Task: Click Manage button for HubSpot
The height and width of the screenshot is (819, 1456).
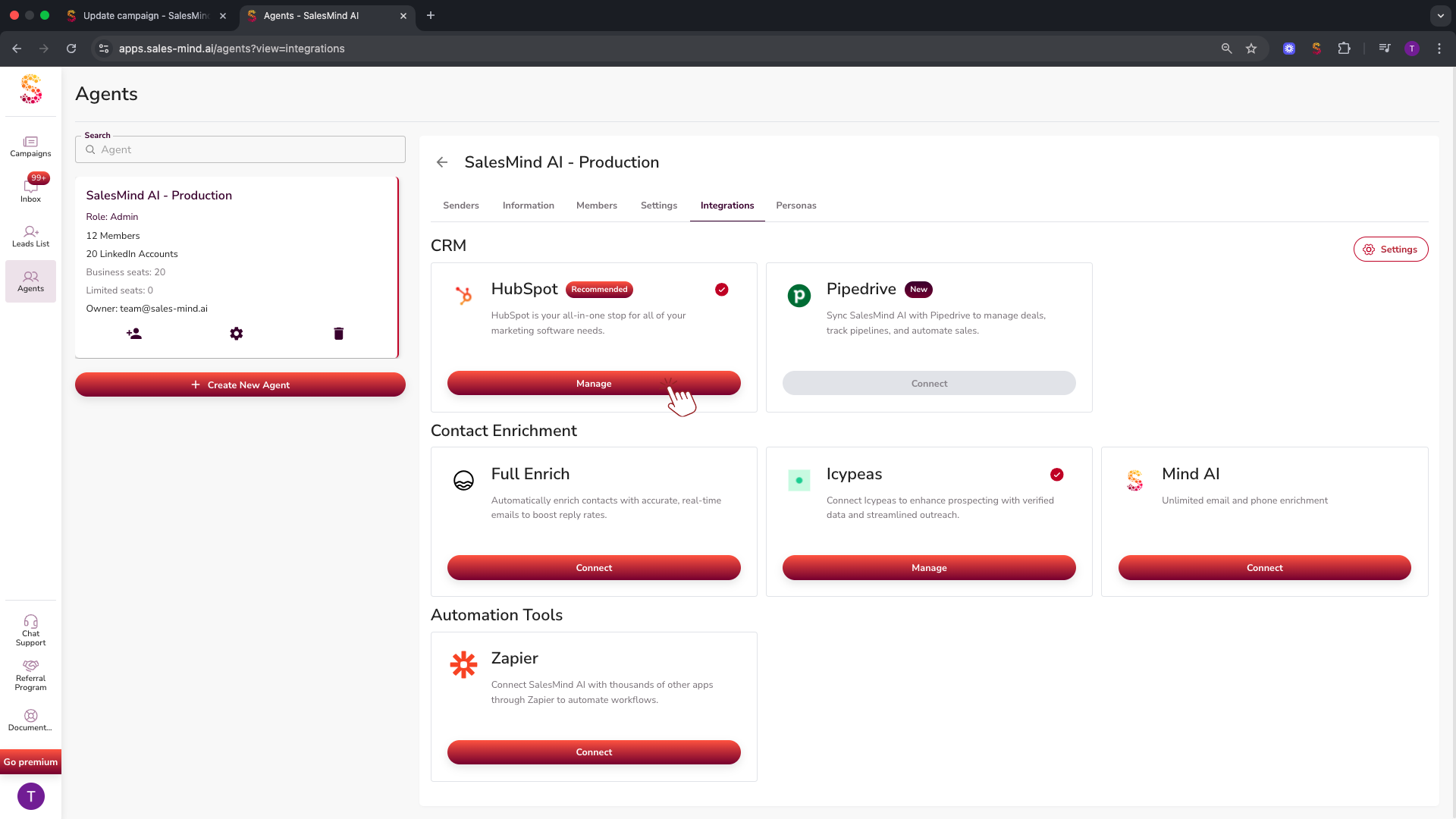Action: point(593,384)
